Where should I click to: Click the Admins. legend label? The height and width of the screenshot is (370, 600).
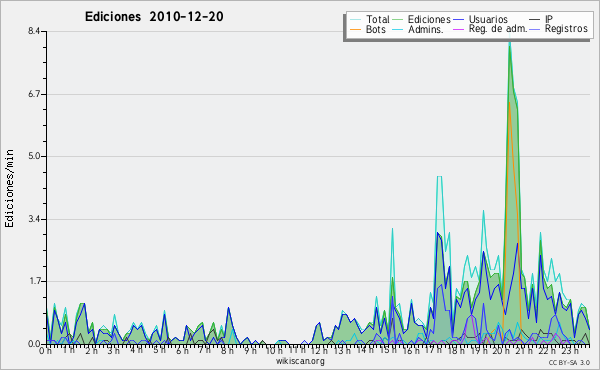tap(426, 29)
